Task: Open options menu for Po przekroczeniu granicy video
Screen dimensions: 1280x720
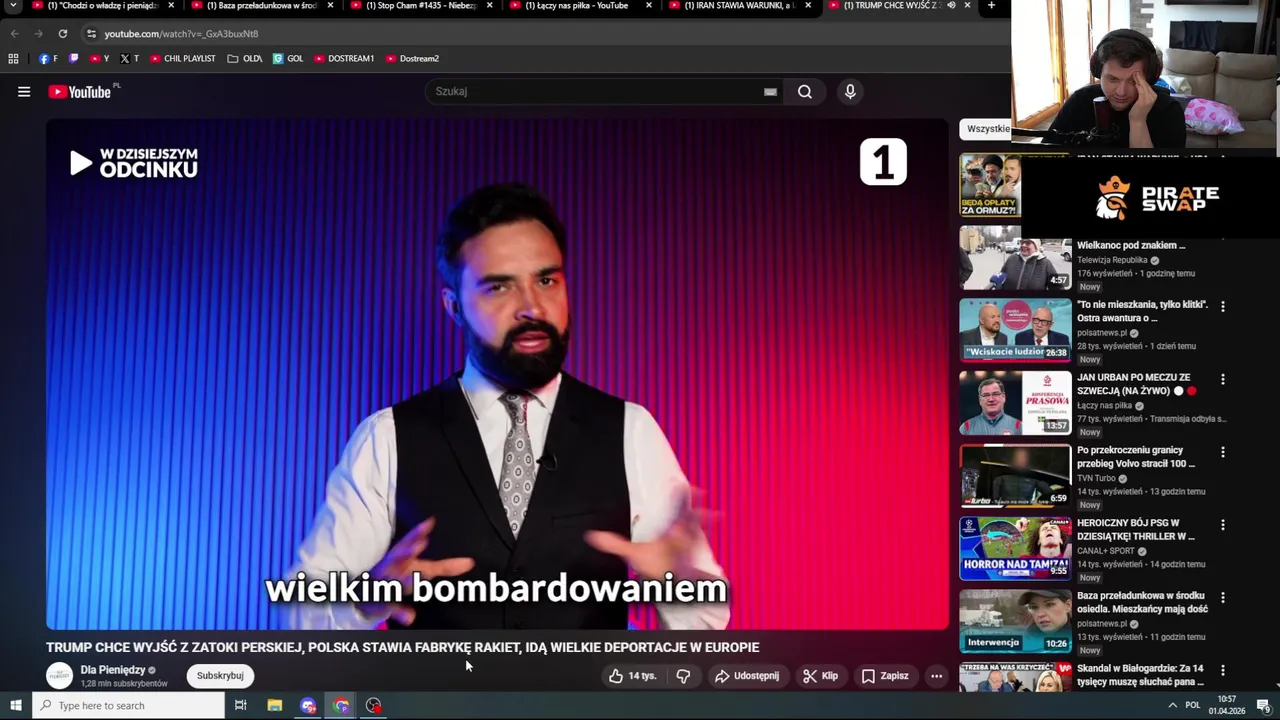Action: pyautogui.click(x=1222, y=452)
